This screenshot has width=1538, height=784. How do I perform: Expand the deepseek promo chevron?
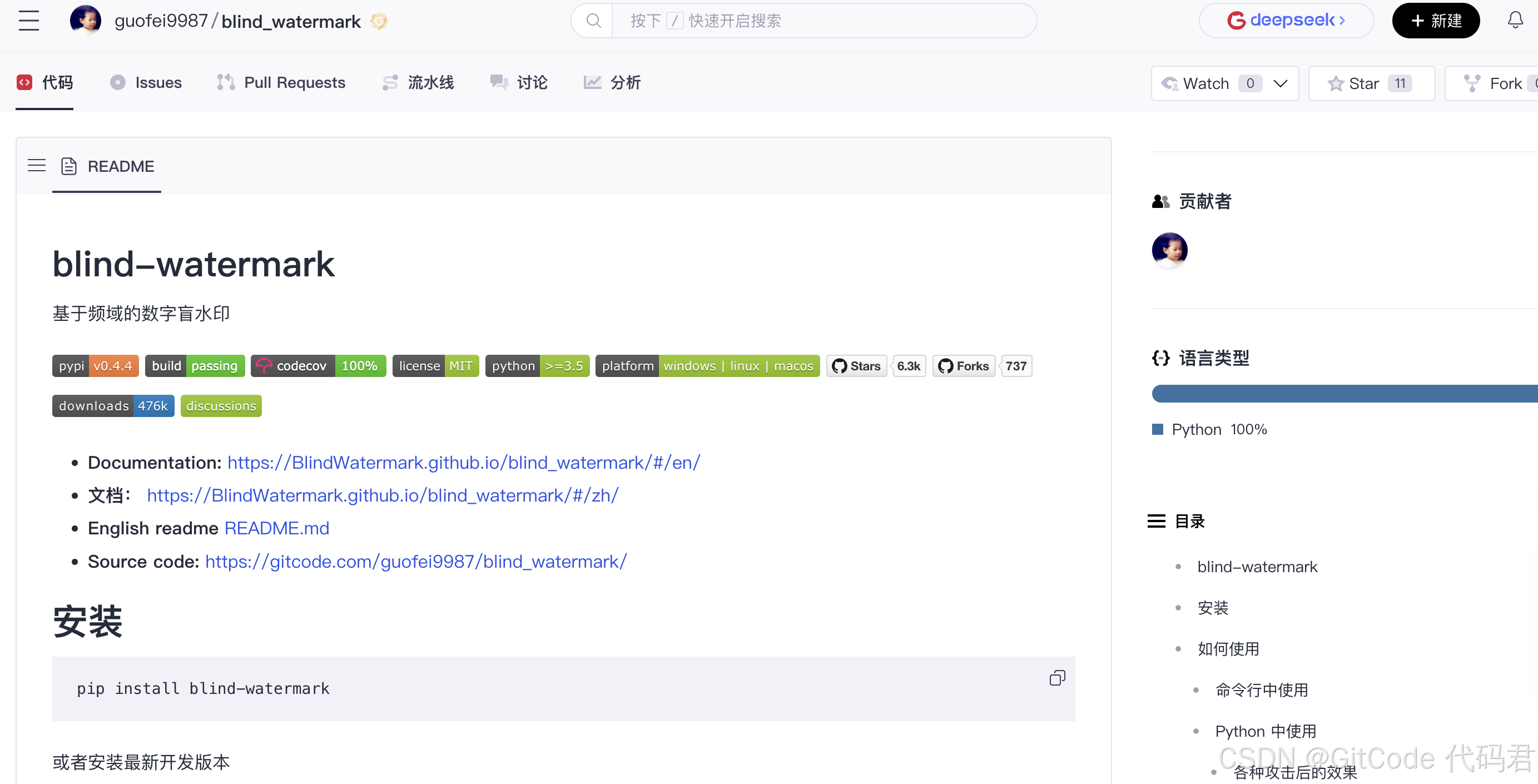1342,21
